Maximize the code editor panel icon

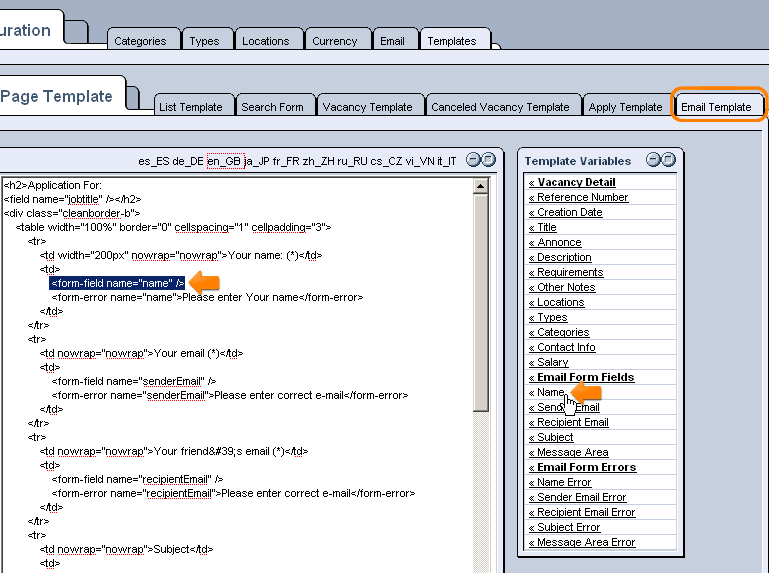point(488,160)
